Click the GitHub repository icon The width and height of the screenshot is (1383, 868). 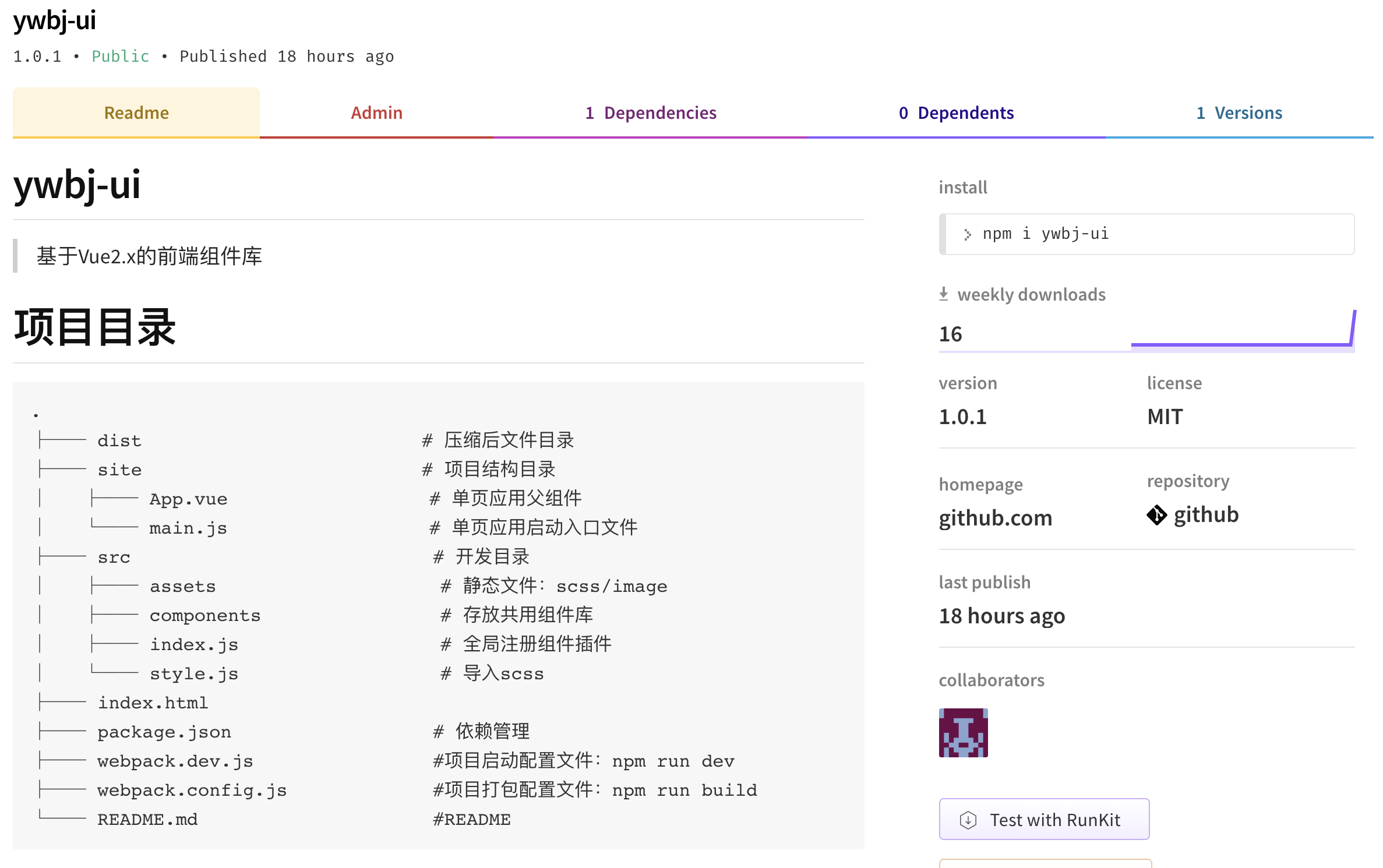click(x=1156, y=514)
